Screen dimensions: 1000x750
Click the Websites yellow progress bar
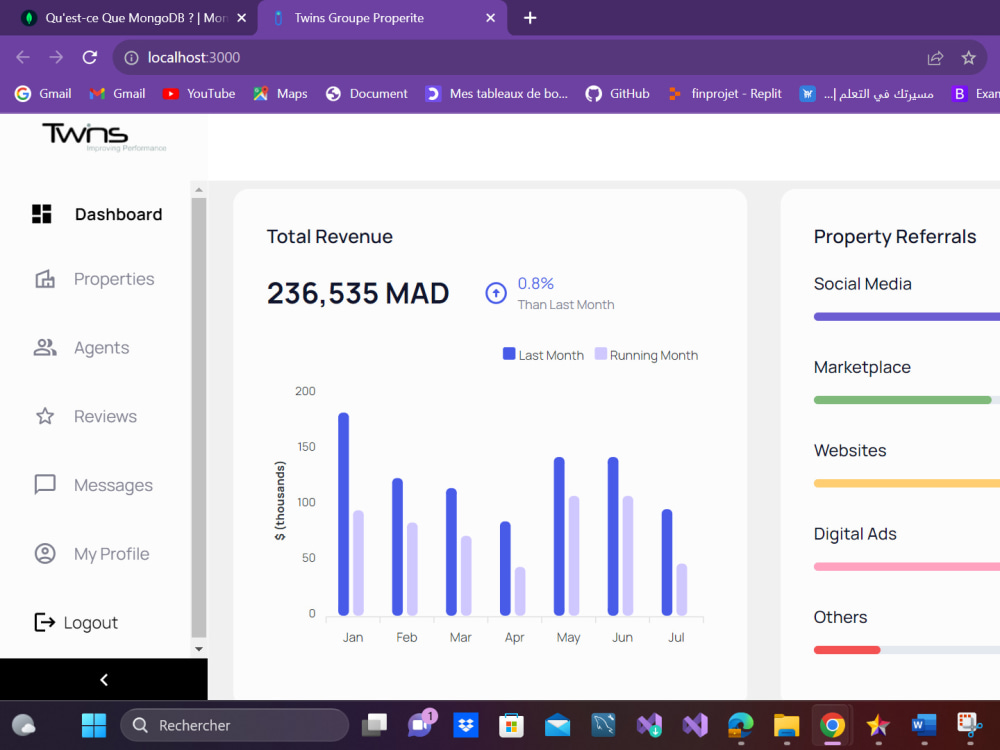[x=906, y=483]
